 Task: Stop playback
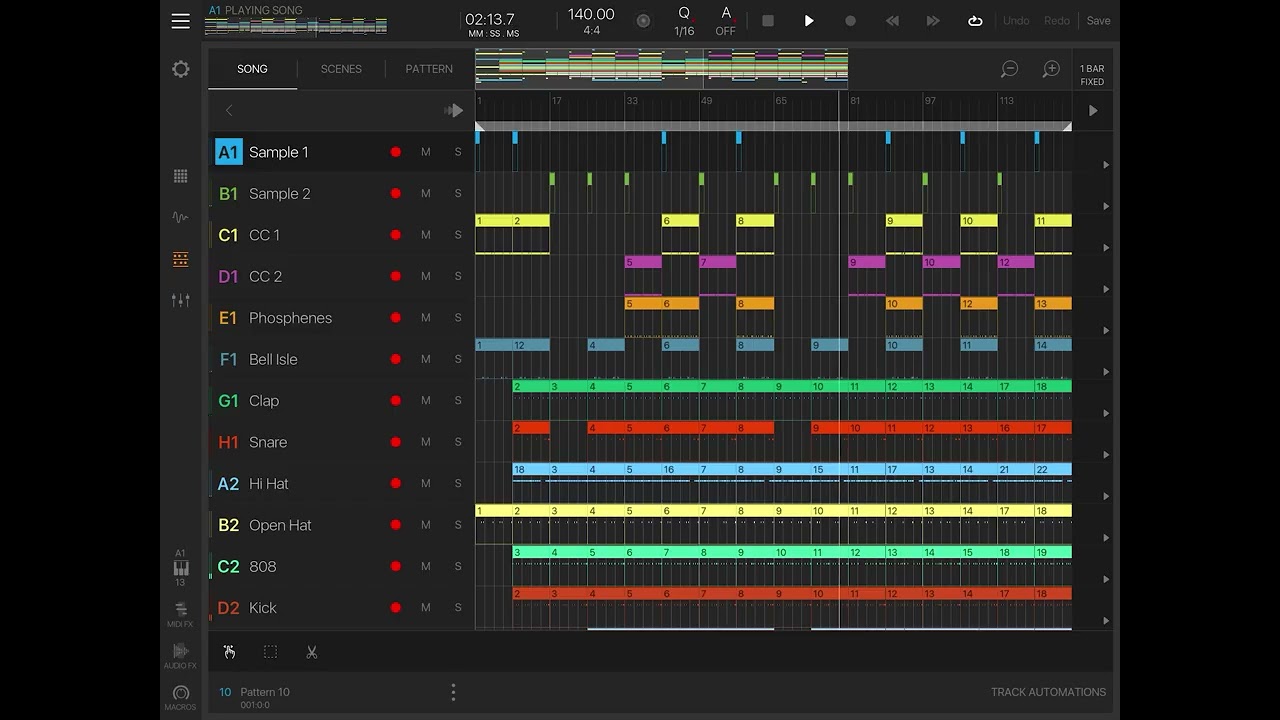(x=768, y=21)
